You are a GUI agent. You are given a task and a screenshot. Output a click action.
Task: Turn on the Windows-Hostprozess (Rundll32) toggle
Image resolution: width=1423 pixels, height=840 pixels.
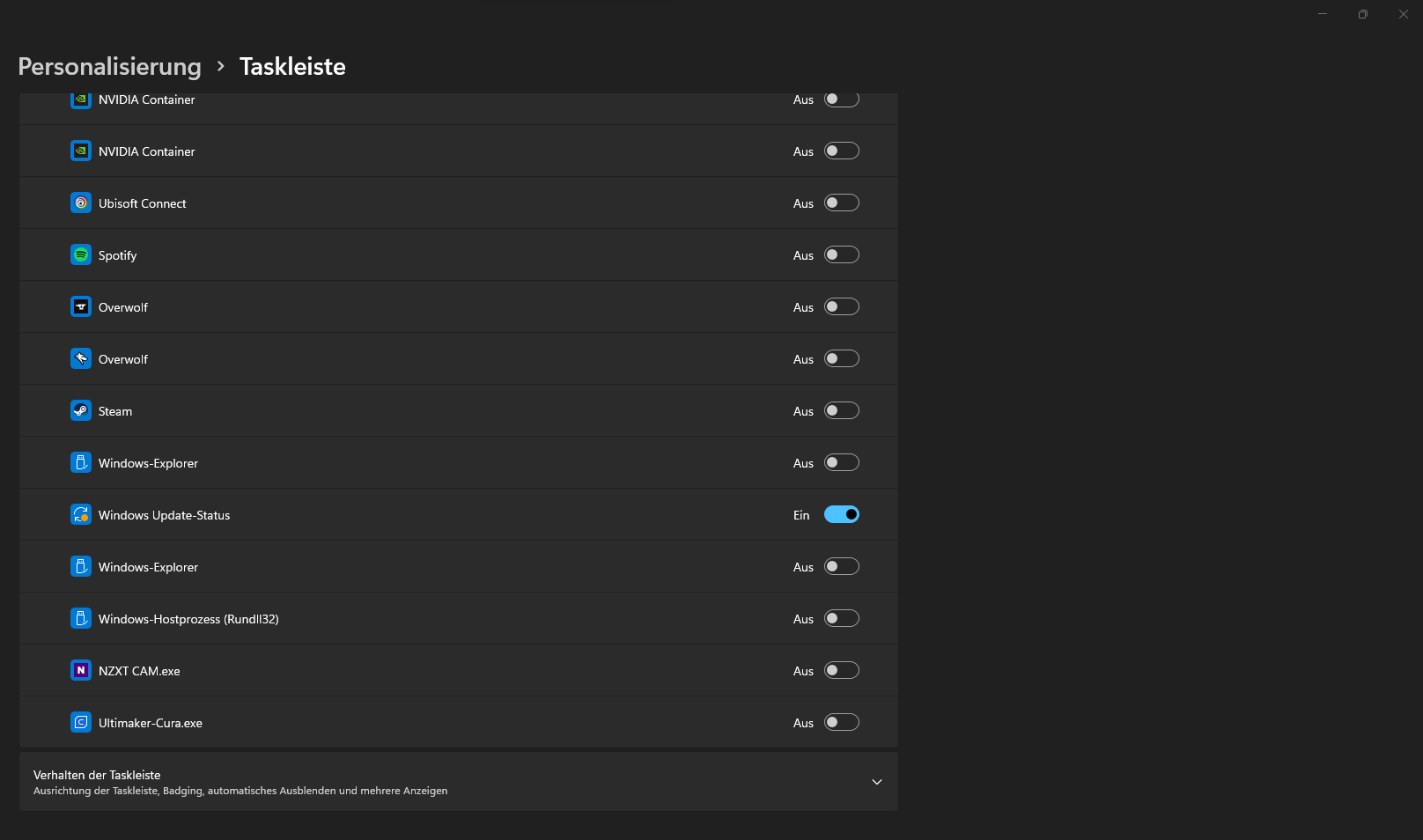tap(841, 618)
